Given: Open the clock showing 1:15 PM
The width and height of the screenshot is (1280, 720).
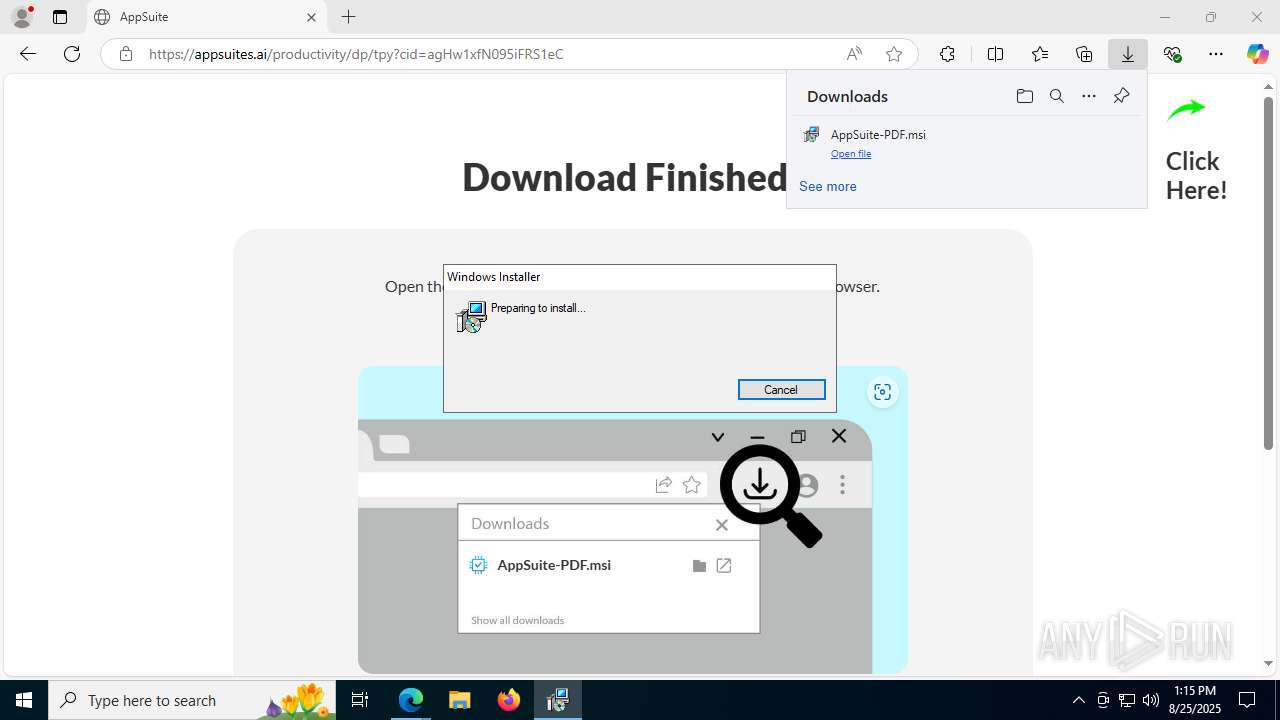Looking at the screenshot, I should (1195, 700).
